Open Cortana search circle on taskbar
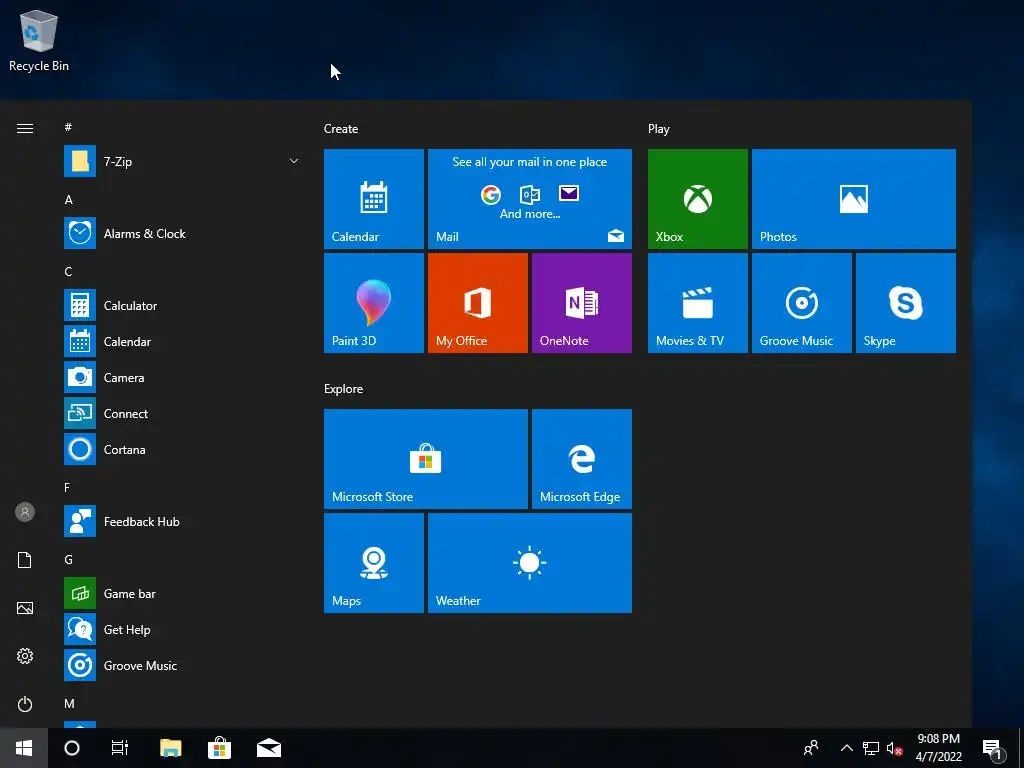The image size is (1024, 768). (72, 748)
